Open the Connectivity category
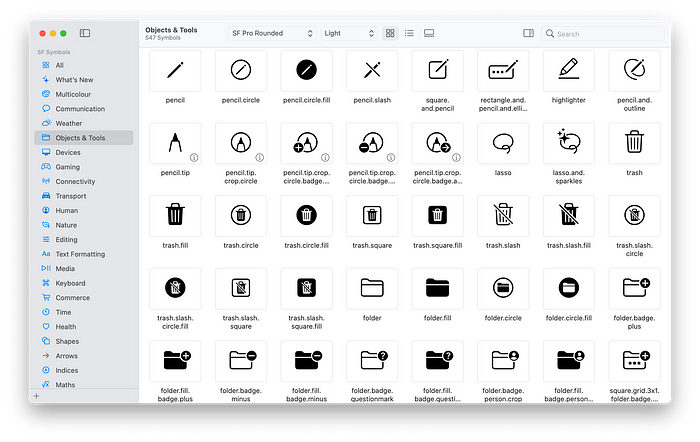This screenshot has width=700, height=442. [x=84, y=182]
